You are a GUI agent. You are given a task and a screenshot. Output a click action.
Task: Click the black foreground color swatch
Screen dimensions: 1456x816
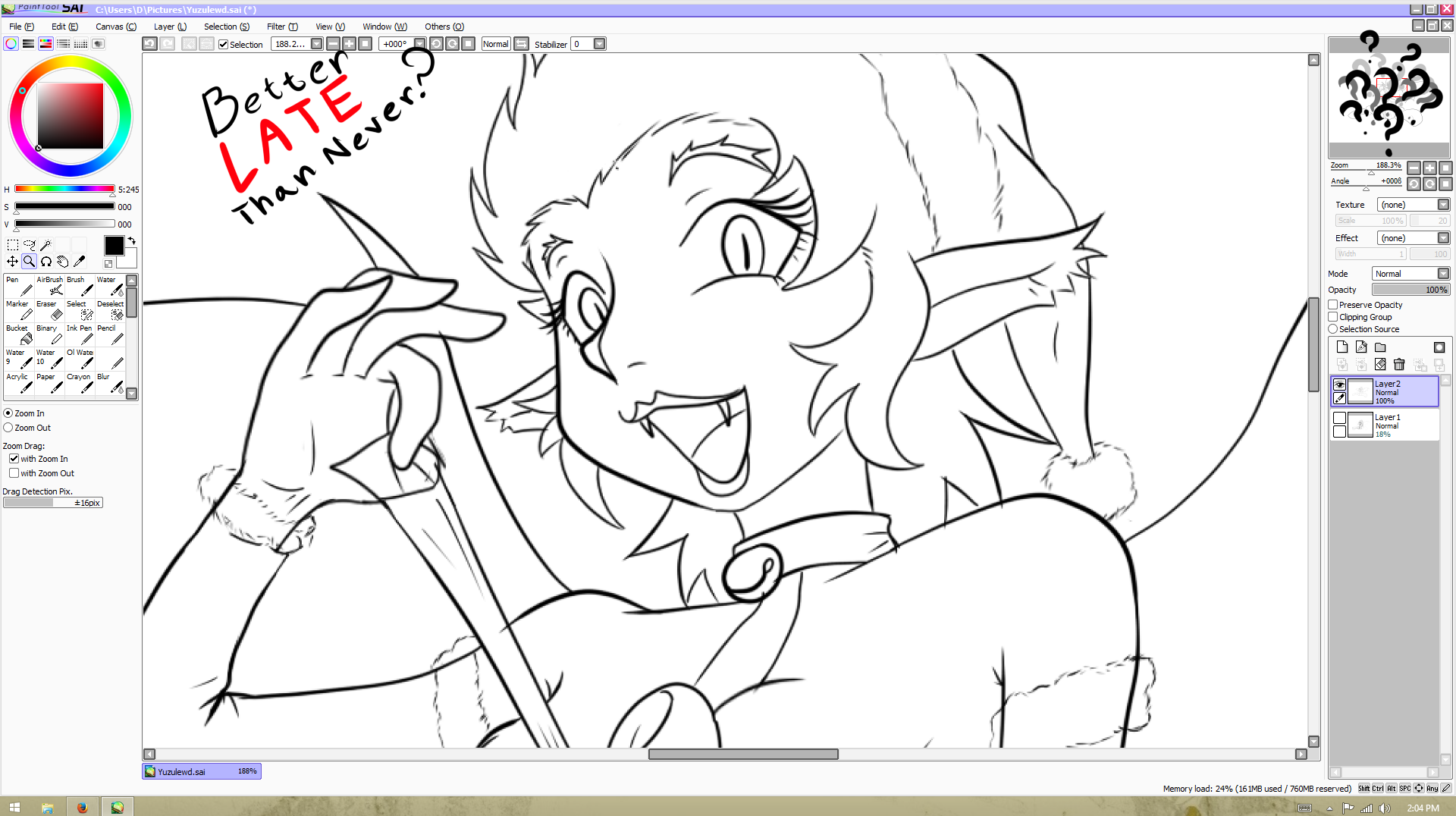pos(114,246)
